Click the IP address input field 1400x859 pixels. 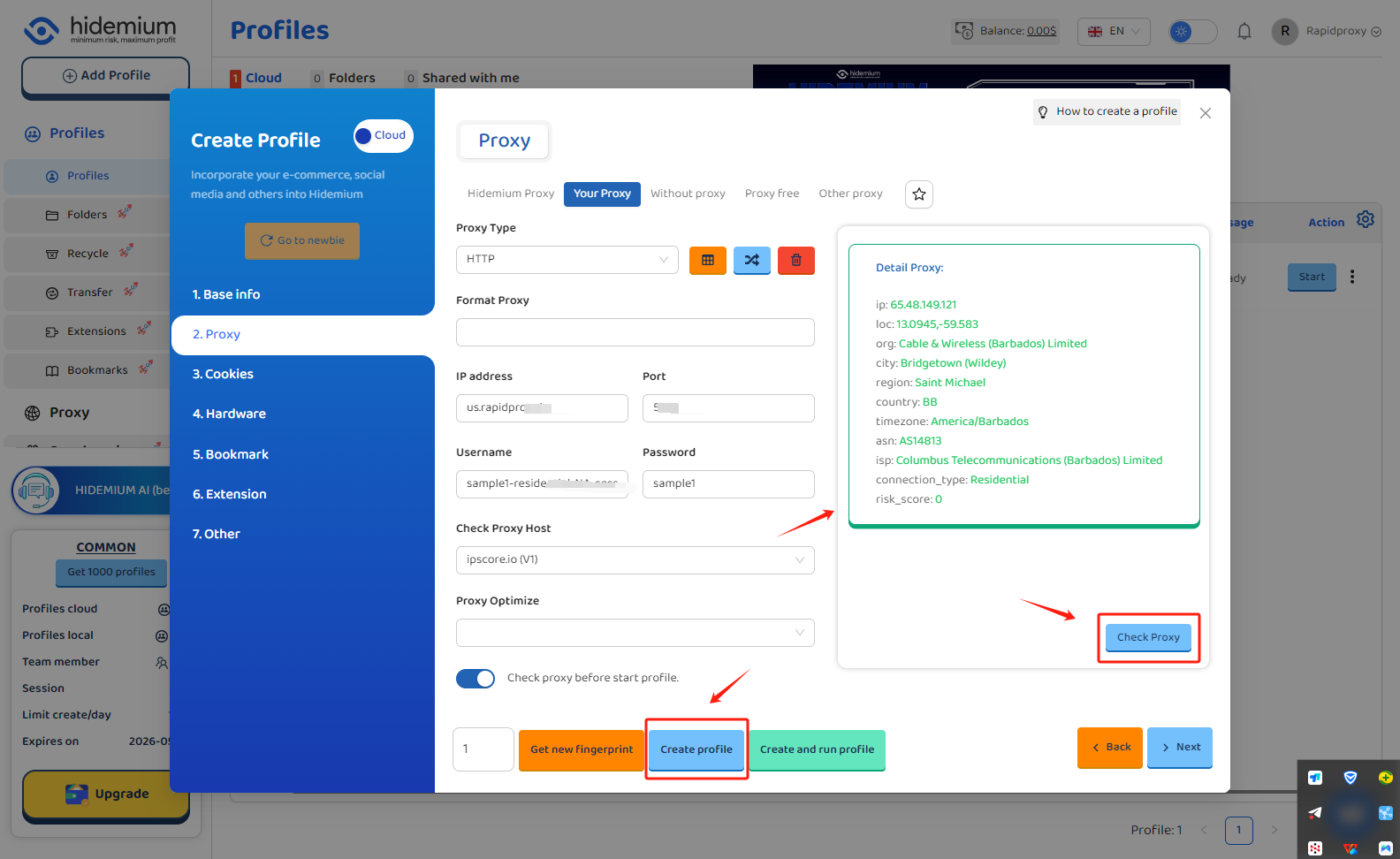click(x=542, y=408)
